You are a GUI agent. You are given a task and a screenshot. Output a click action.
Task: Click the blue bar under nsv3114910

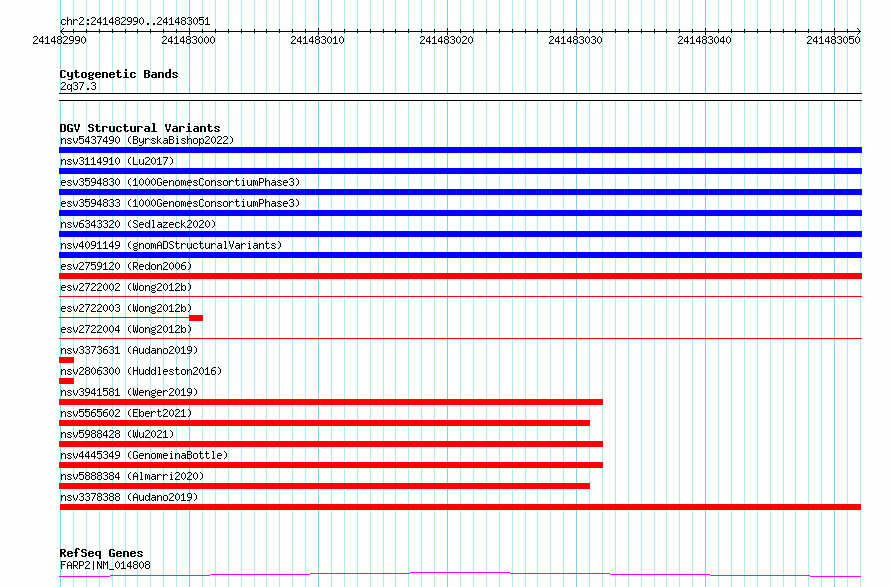pos(460,171)
